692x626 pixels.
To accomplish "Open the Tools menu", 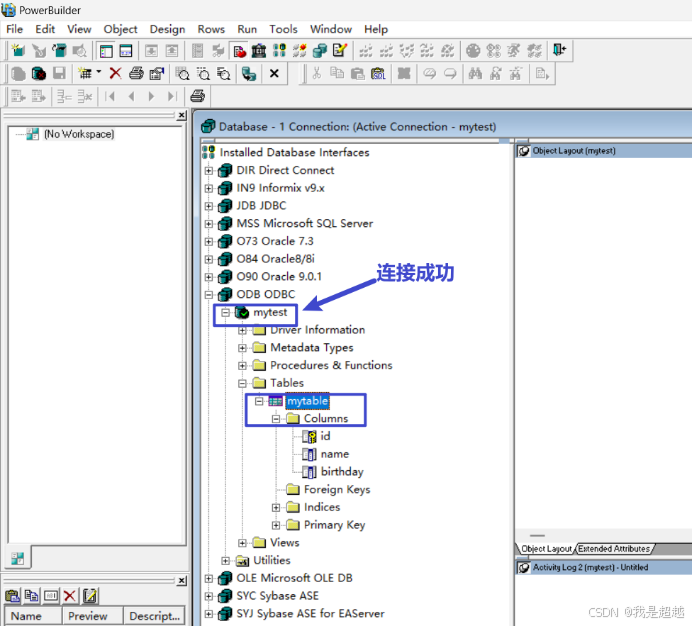I will (283, 29).
